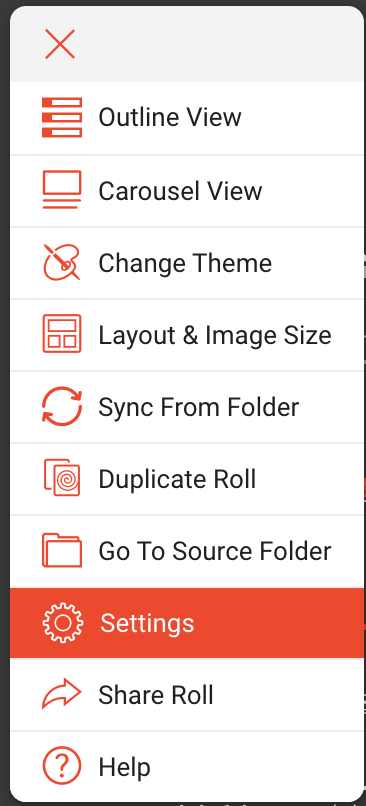The image size is (366, 806).
Task: Click the Outline View list icon
Action: coord(62,117)
